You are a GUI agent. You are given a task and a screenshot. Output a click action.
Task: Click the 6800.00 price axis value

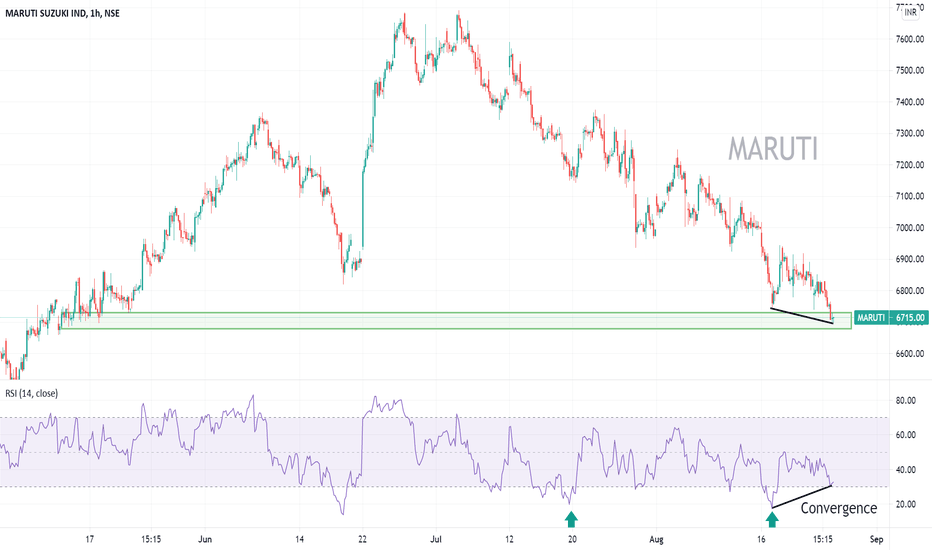(909, 291)
